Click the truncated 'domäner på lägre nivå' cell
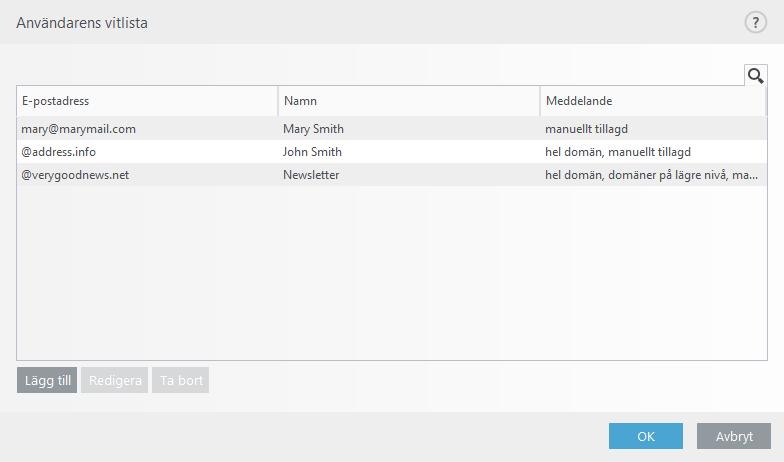Viewport: 784px width, 462px height. click(652, 175)
